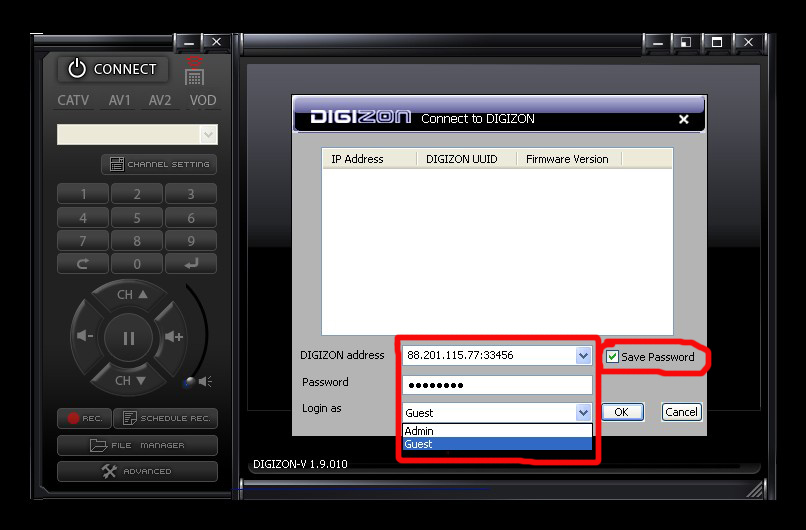Raise volume with the speaker plus button
Screen dimensions: 806x530
pyautogui.click(x=174, y=337)
